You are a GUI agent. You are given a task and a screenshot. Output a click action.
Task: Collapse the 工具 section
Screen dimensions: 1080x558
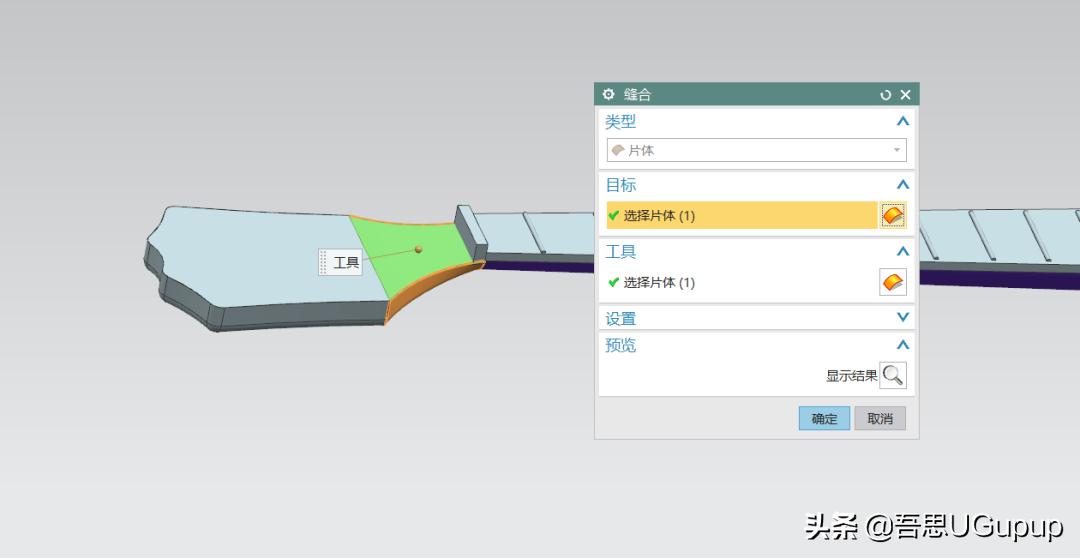click(903, 251)
